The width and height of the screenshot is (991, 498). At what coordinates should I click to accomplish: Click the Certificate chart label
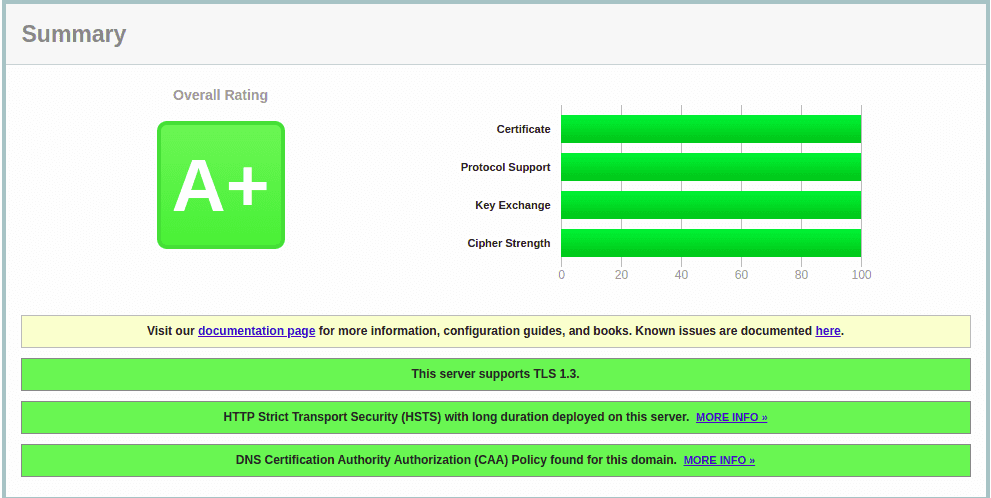pos(523,129)
